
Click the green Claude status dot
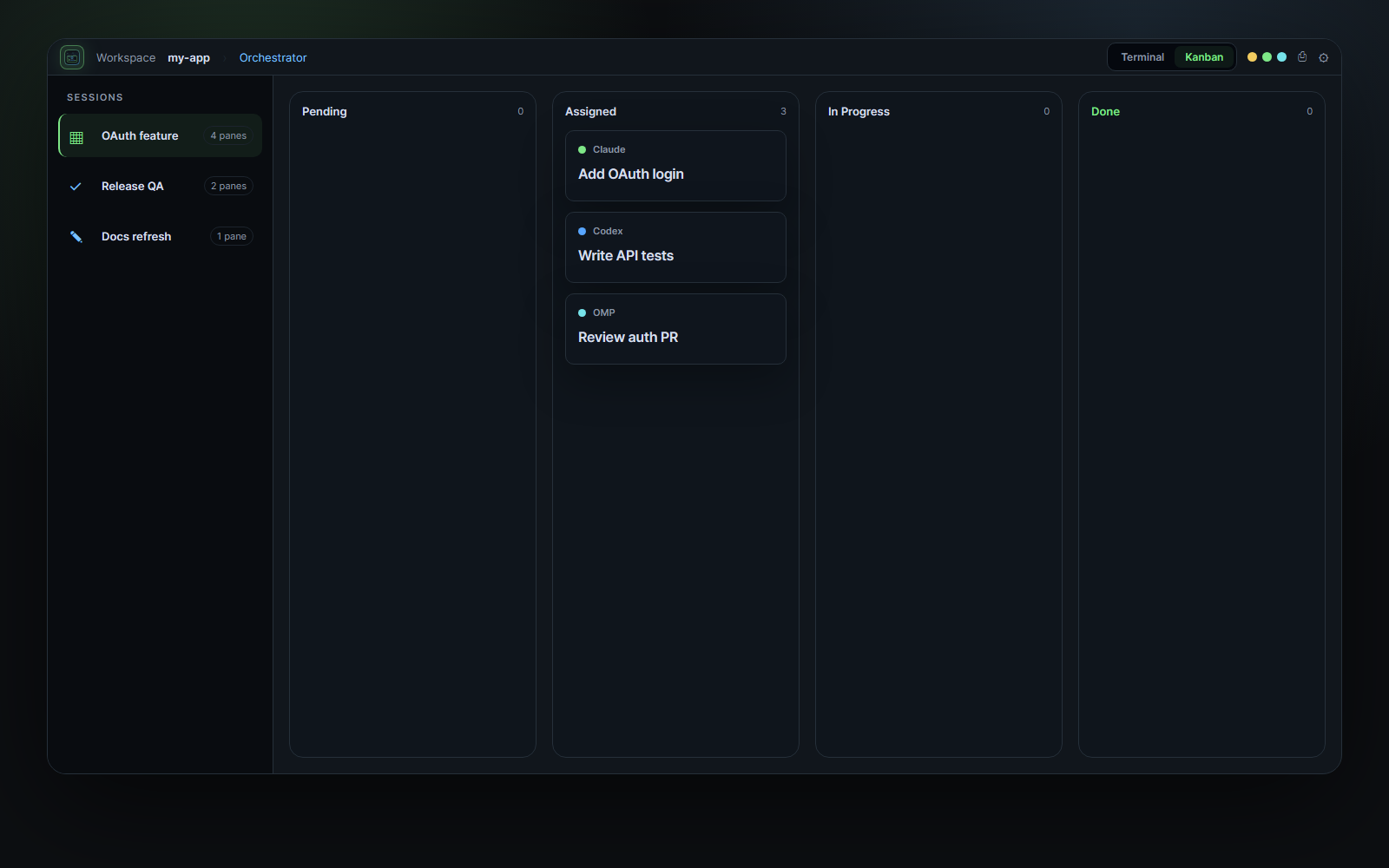pyautogui.click(x=583, y=150)
